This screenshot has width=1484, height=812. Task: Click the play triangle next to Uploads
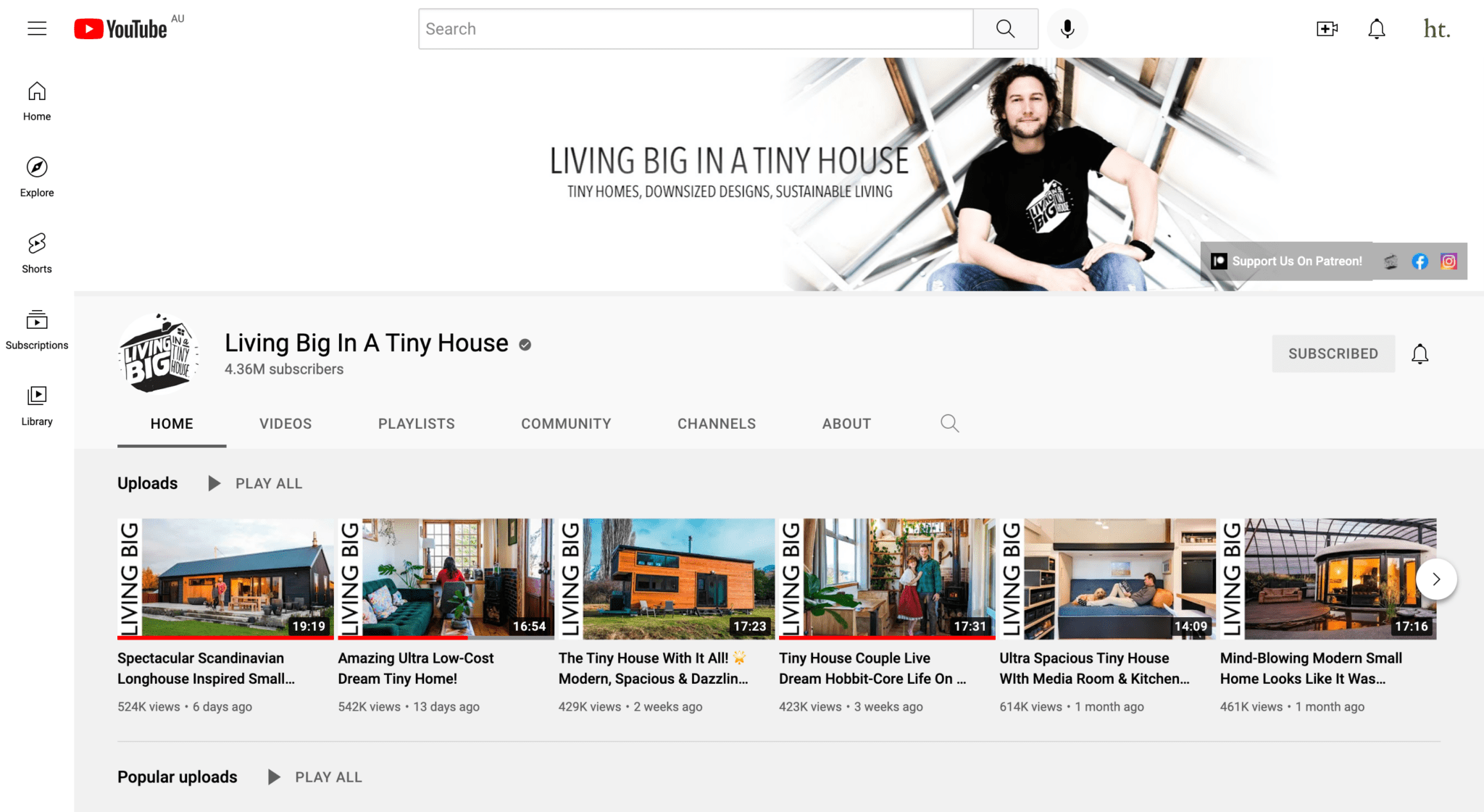tap(214, 483)
